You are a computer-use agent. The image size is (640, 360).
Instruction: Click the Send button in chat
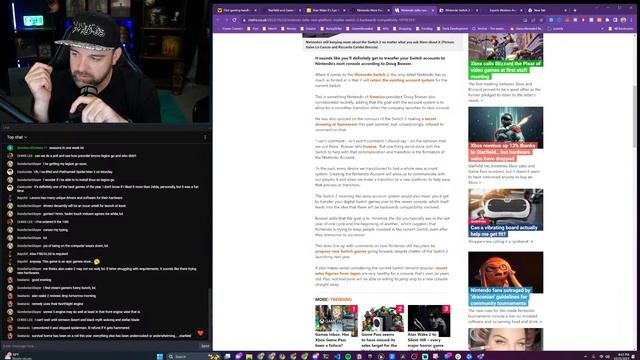(x=205, y=346)
